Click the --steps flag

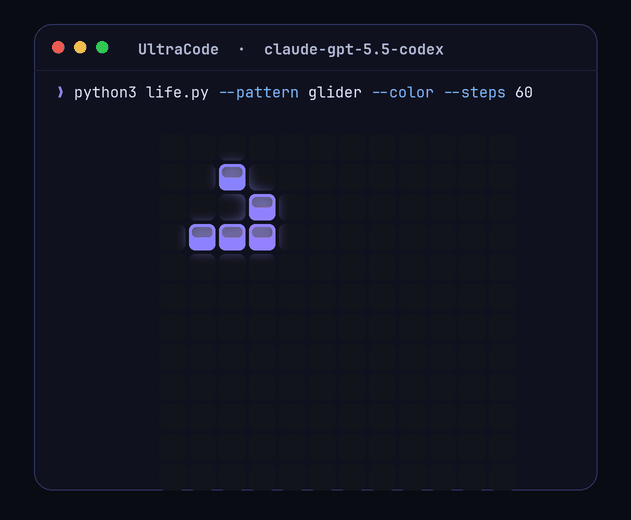click(475, 93)
